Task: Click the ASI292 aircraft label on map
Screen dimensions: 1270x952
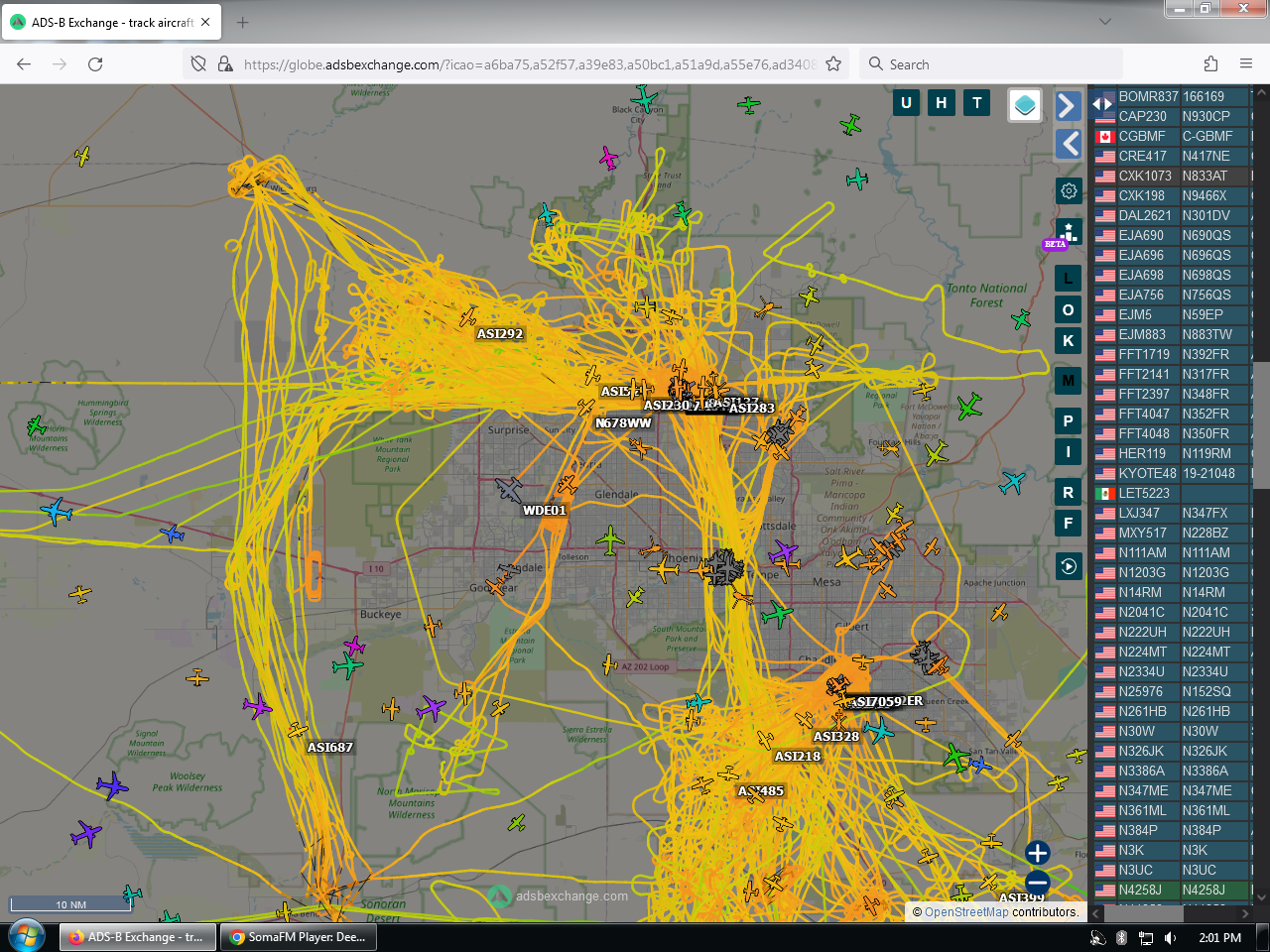Action: [500, 334]
